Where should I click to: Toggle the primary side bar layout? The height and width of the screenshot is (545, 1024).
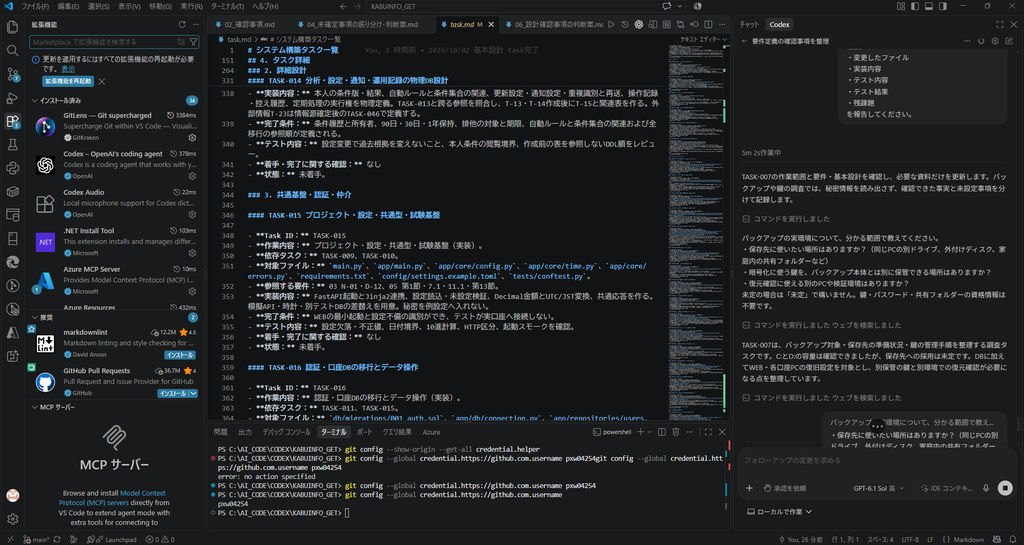(x=915, y=6)
